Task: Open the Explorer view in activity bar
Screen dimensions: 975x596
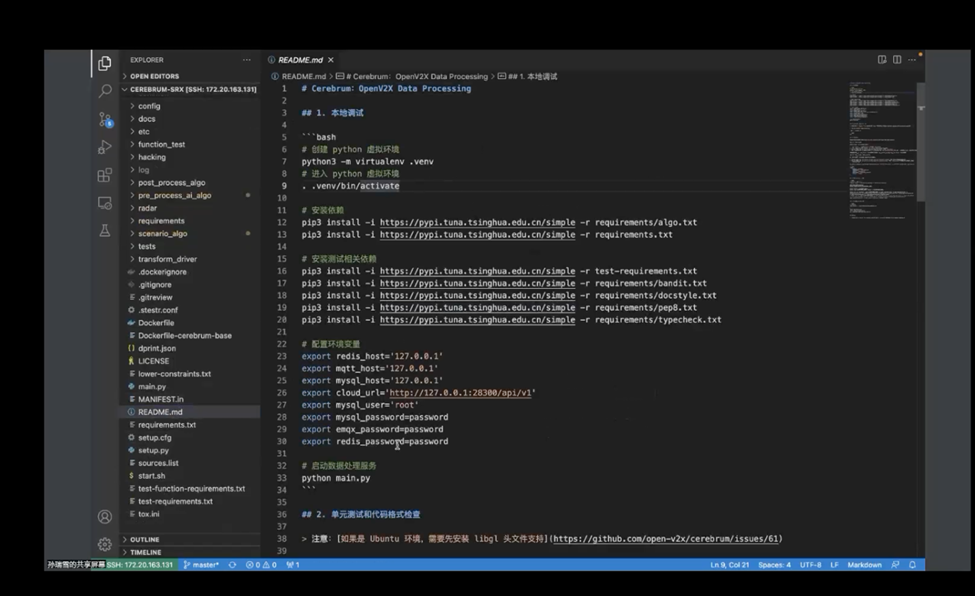Action: (104, 63)
